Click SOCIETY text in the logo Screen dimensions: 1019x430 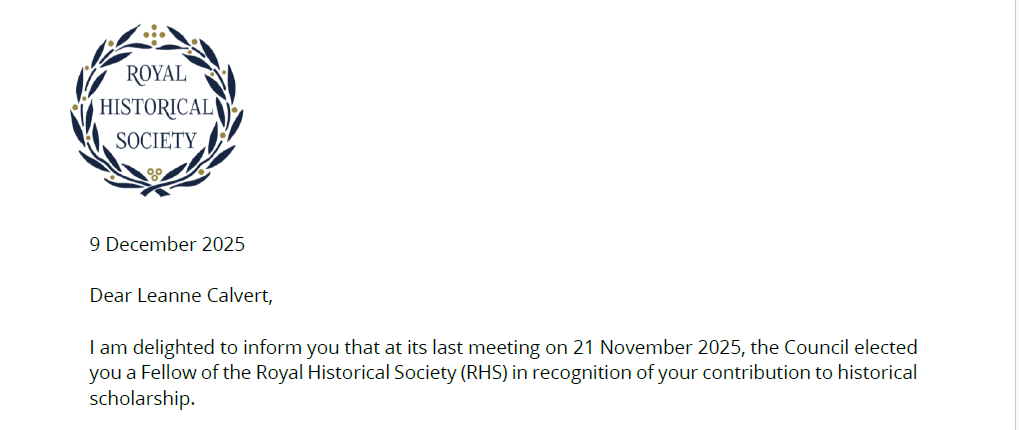[x=156, y=140]
